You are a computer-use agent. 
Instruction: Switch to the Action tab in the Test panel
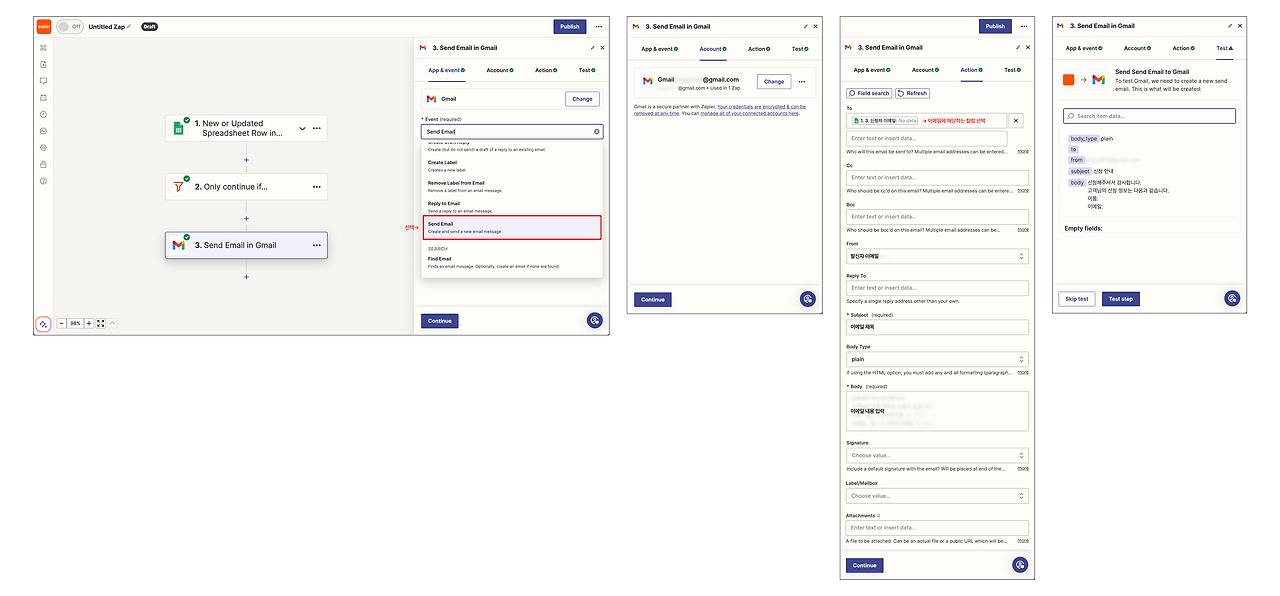[1183, 48]
